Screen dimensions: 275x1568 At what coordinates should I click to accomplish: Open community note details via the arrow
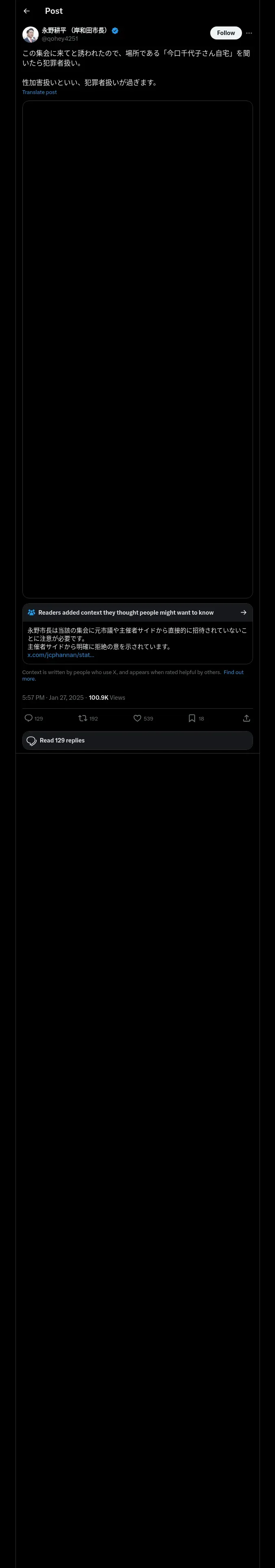pyautogui.click(x=243, y=612)
